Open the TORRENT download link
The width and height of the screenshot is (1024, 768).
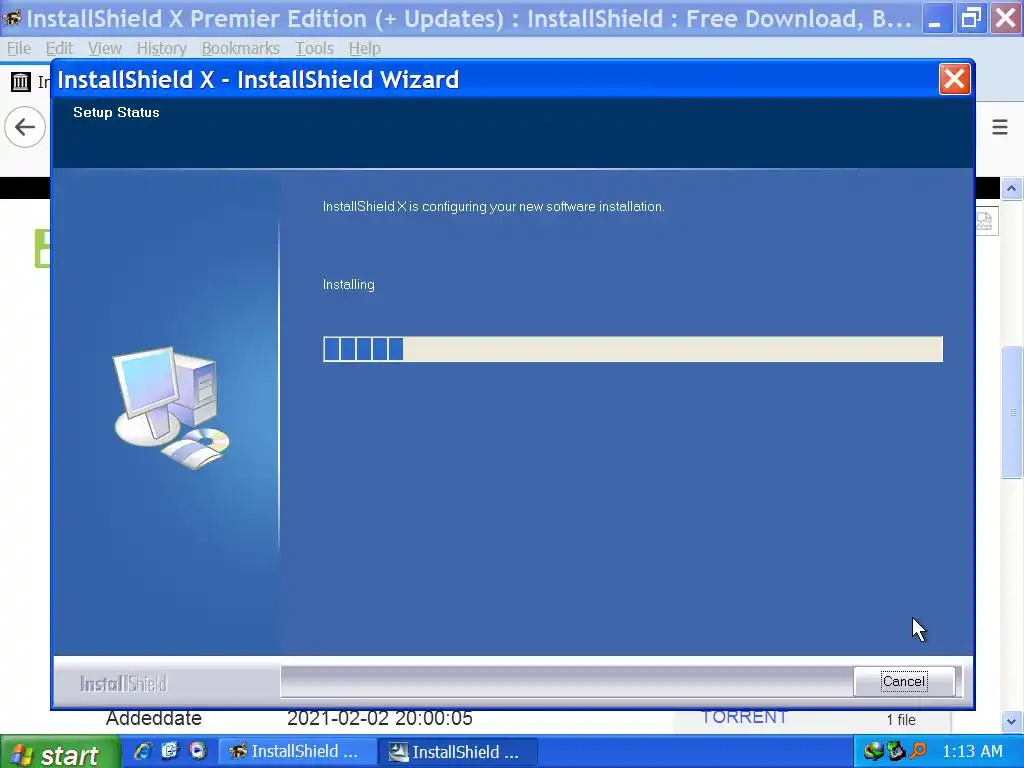(x=744, y=716)
